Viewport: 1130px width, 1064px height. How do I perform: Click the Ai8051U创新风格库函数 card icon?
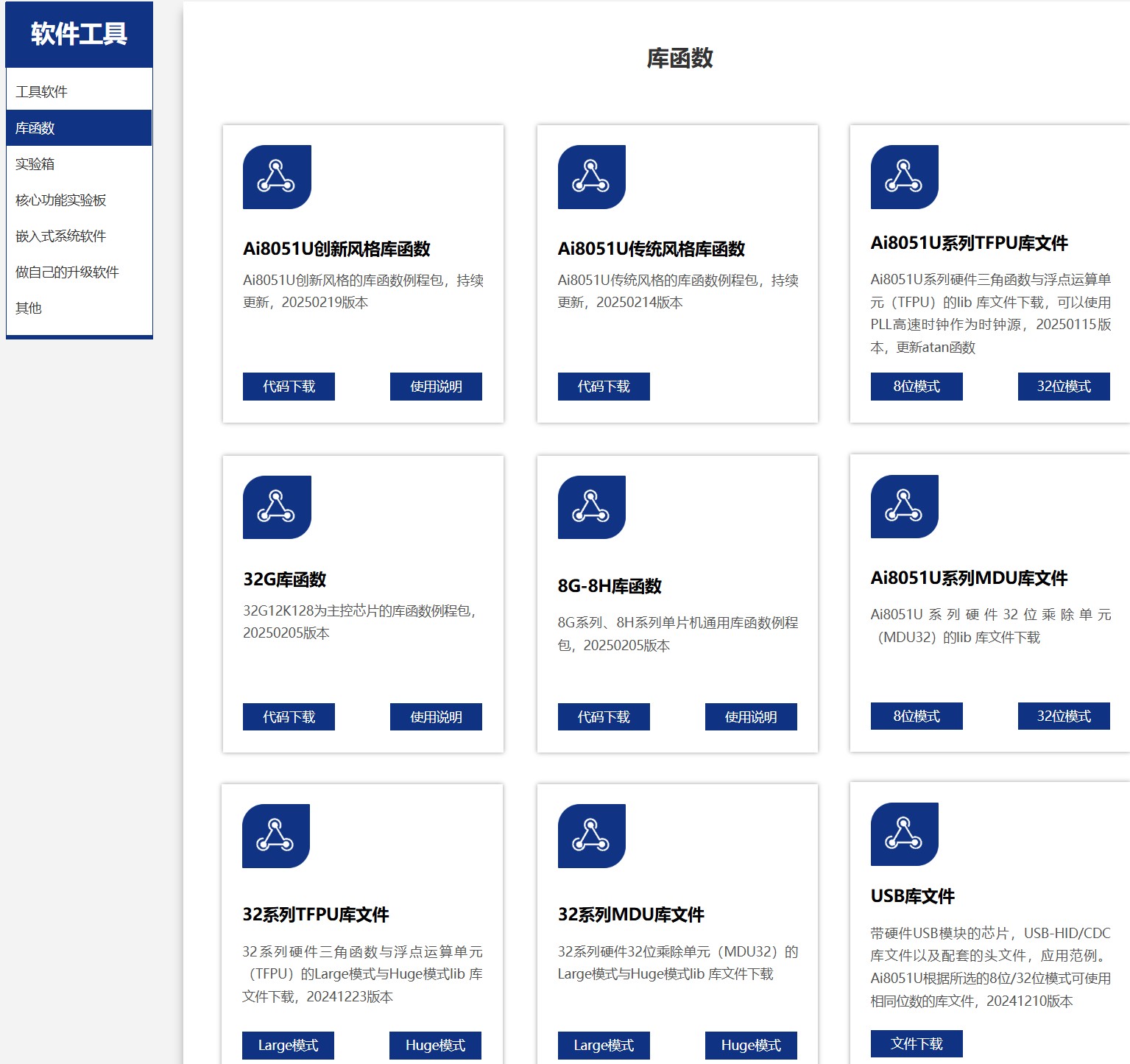(277, 177)
